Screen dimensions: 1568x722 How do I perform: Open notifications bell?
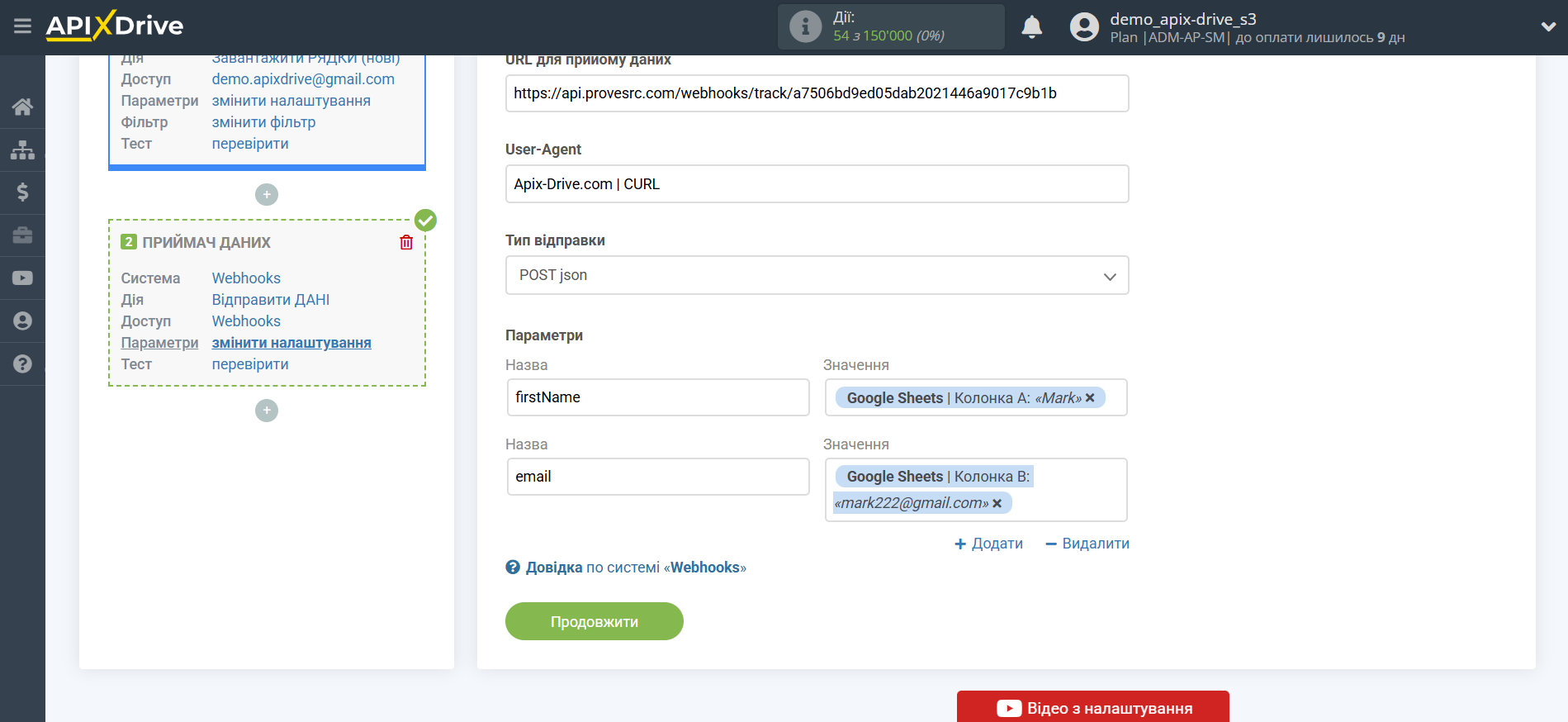tap(1031, 27)
